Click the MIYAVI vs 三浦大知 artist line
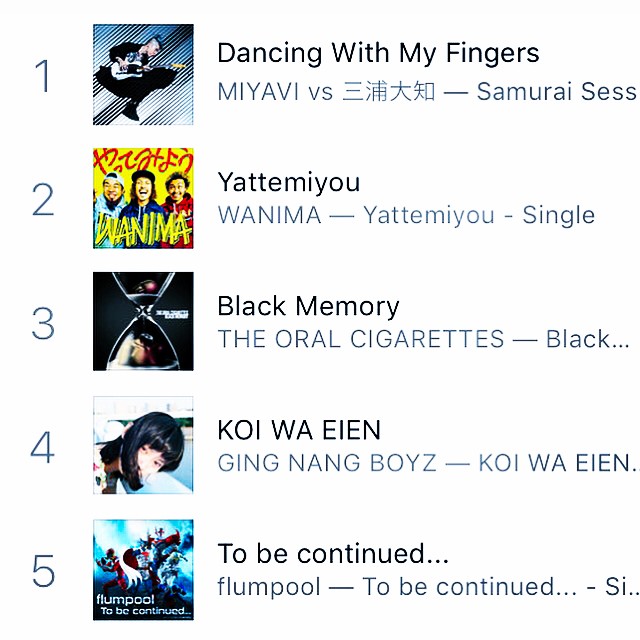 point(426,92)
